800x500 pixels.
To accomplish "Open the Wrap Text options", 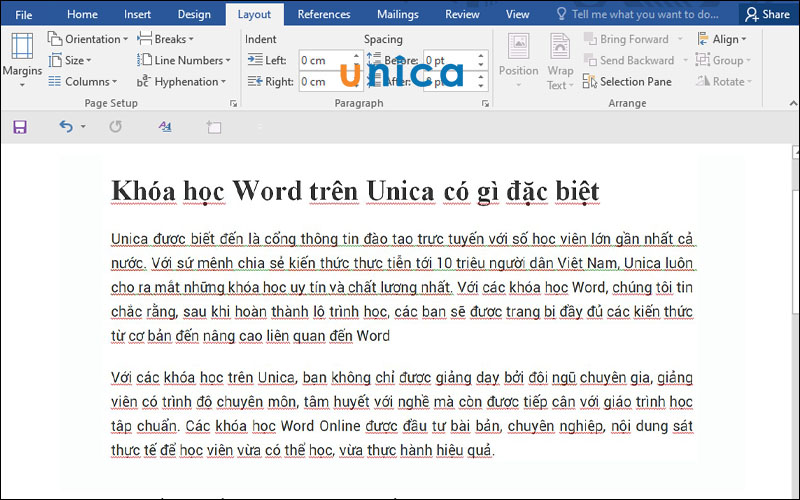I will [560, 61].
